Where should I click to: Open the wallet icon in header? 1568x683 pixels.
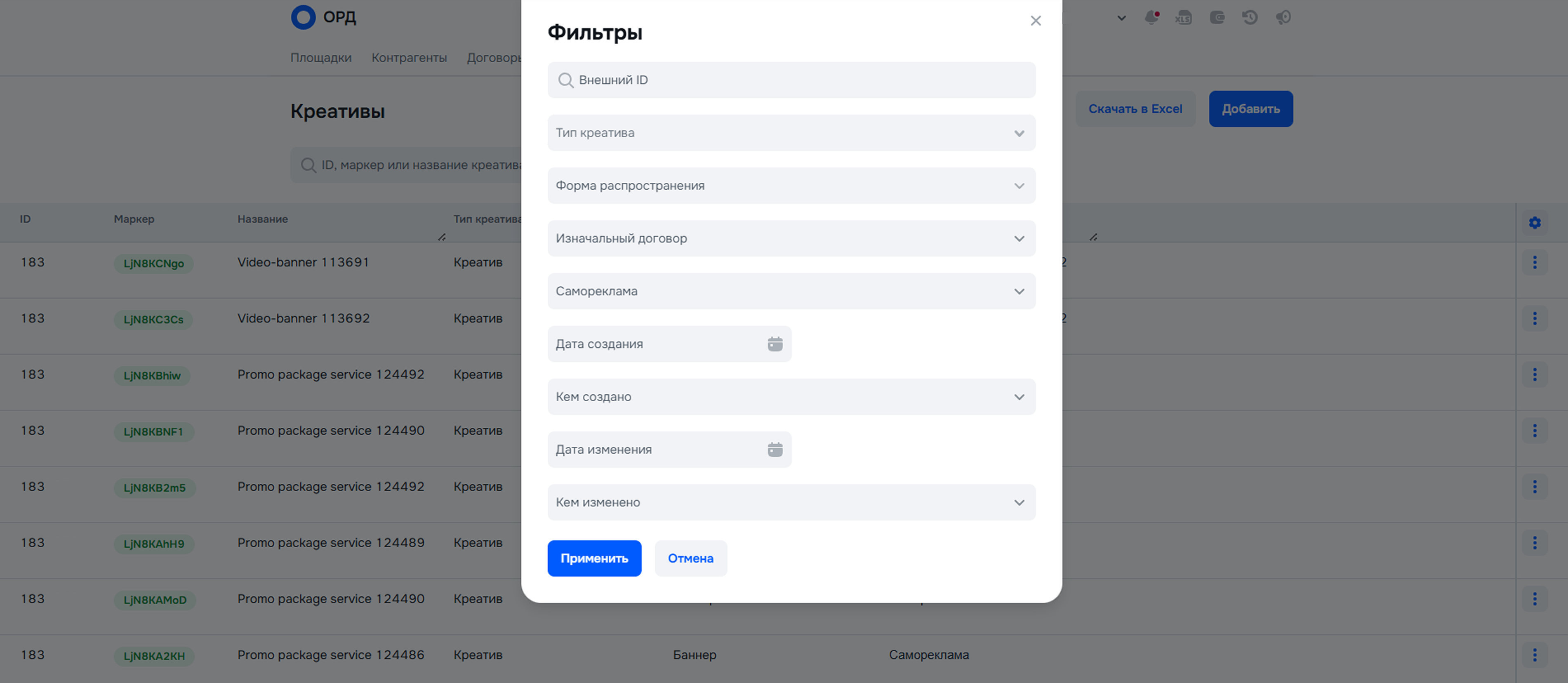point(1217,18)
